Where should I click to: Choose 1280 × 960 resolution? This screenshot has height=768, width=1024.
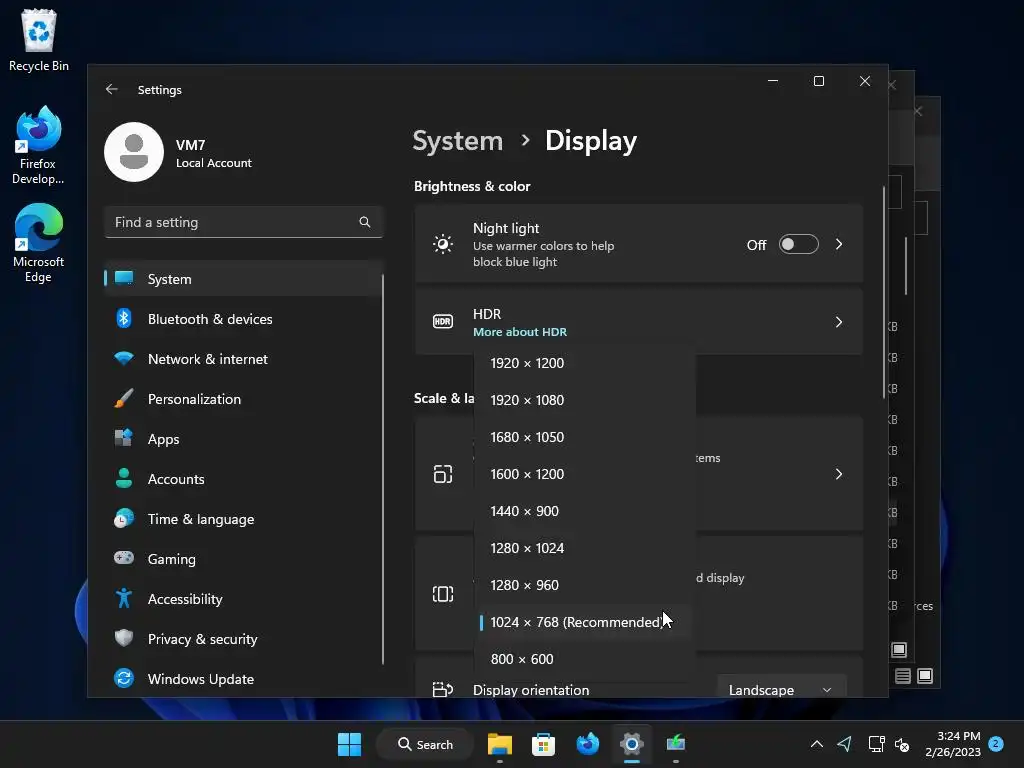coord(584,585)
